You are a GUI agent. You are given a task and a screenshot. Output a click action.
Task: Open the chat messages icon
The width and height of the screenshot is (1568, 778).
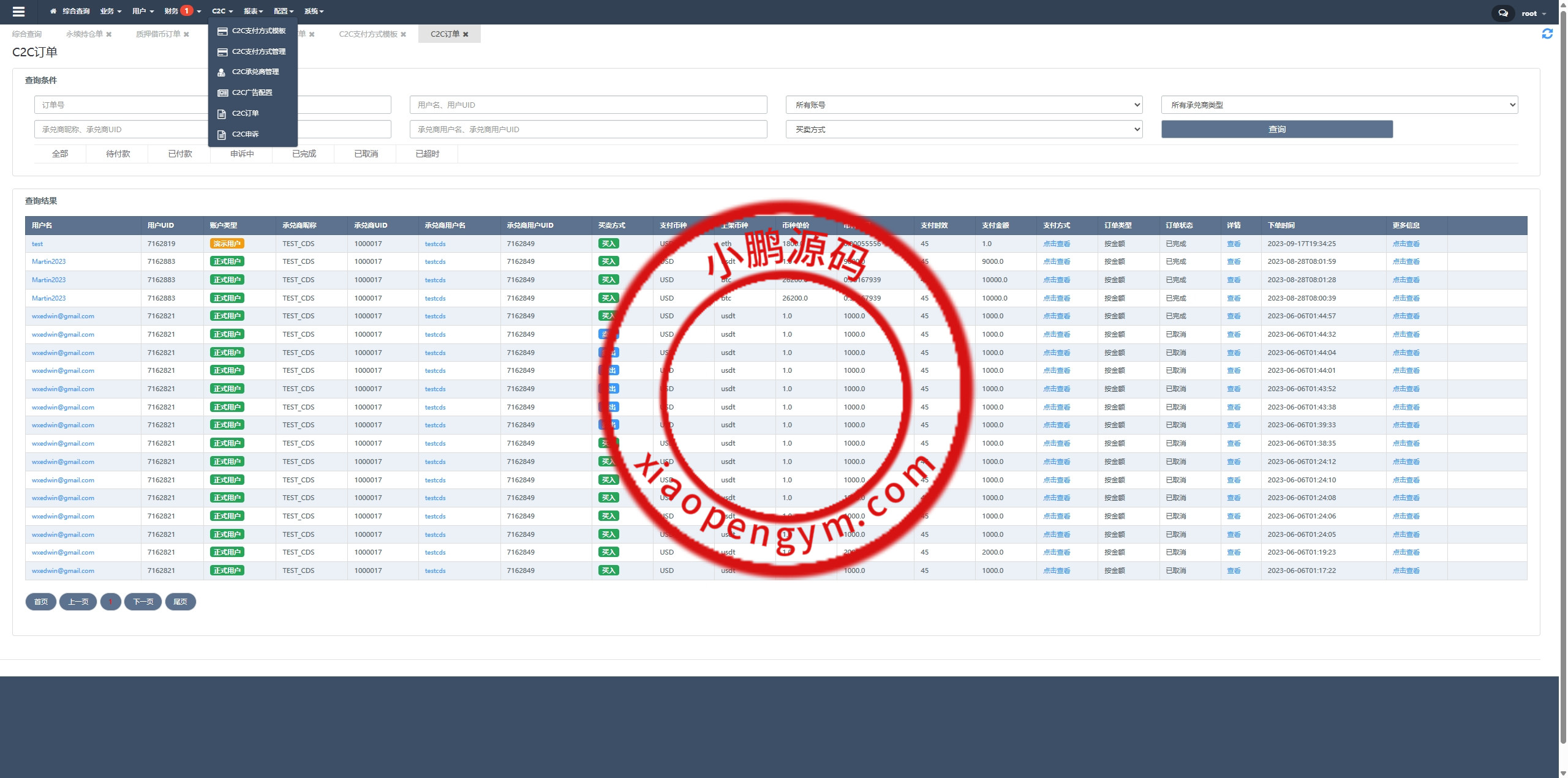pos(1503,13)
